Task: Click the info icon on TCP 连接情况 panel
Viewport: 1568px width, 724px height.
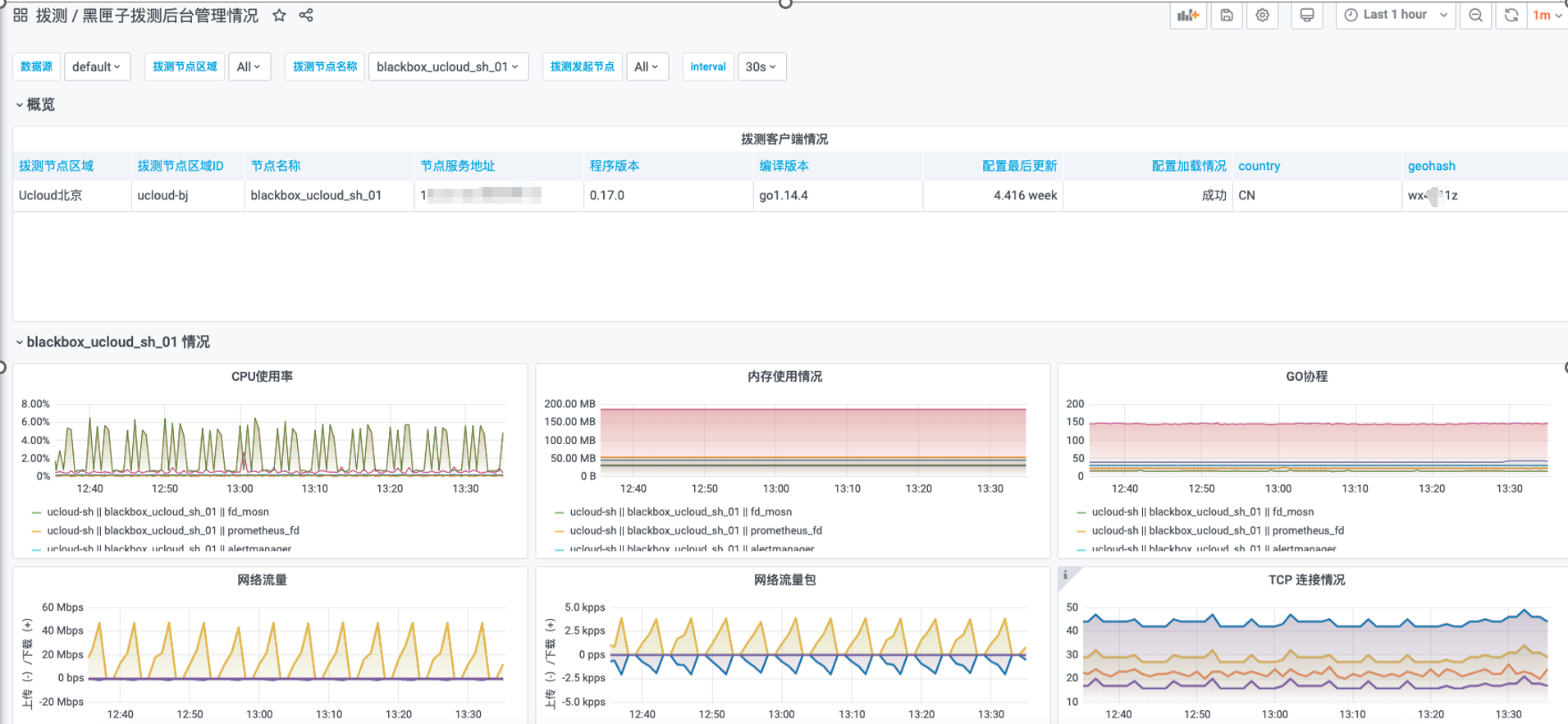Action: click(x=1066, y=575)
